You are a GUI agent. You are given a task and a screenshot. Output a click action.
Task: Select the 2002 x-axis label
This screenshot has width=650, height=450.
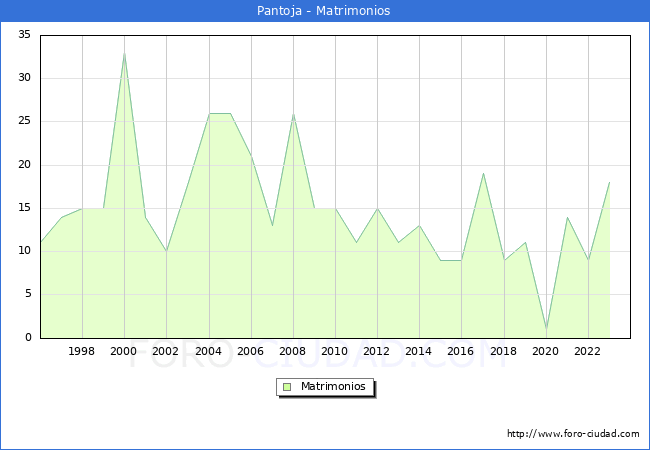[x=165, y=351]
